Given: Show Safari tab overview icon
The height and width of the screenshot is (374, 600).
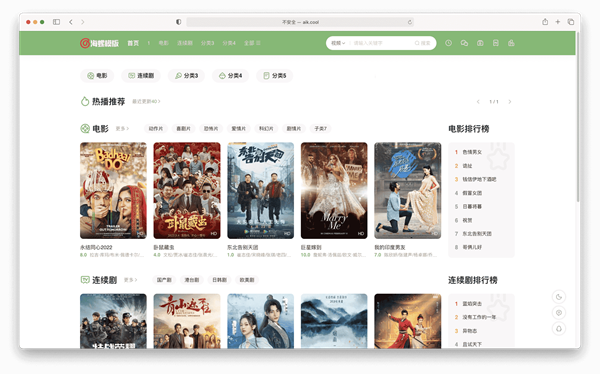Looking at the screenshot, I should (571, 22).
